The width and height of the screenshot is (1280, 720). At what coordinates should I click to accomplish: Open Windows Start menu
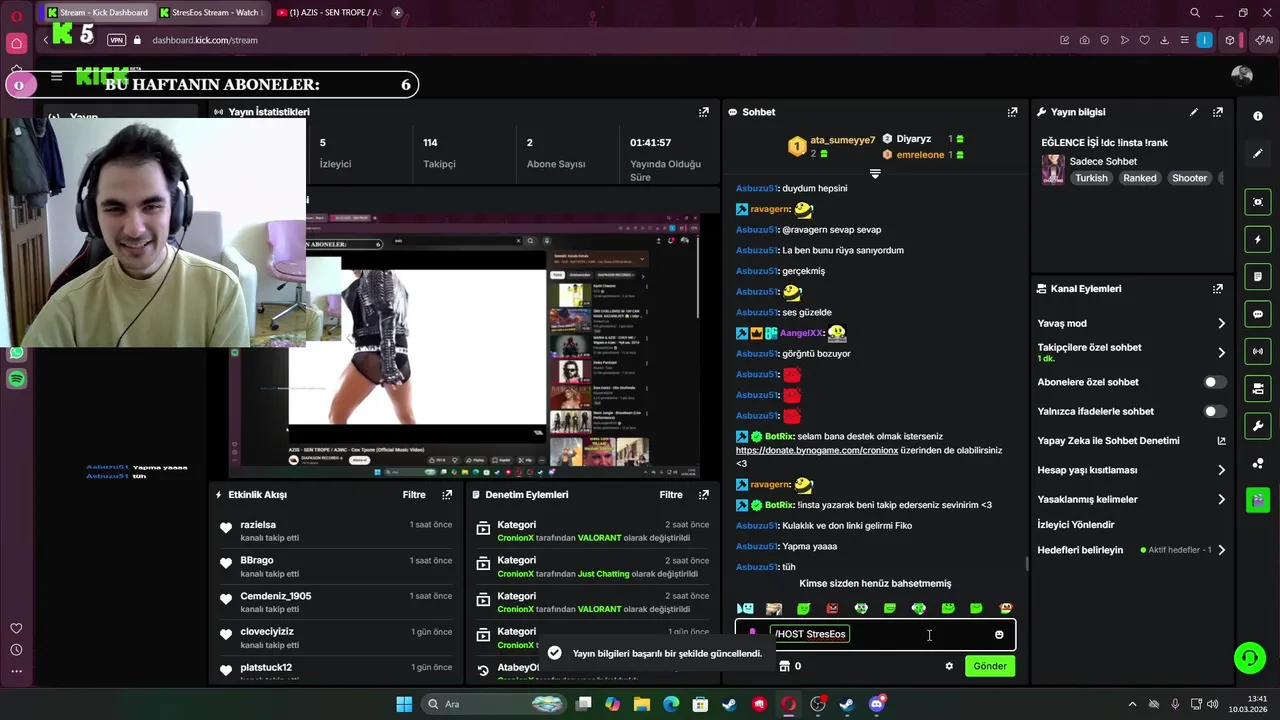[404, 704]
